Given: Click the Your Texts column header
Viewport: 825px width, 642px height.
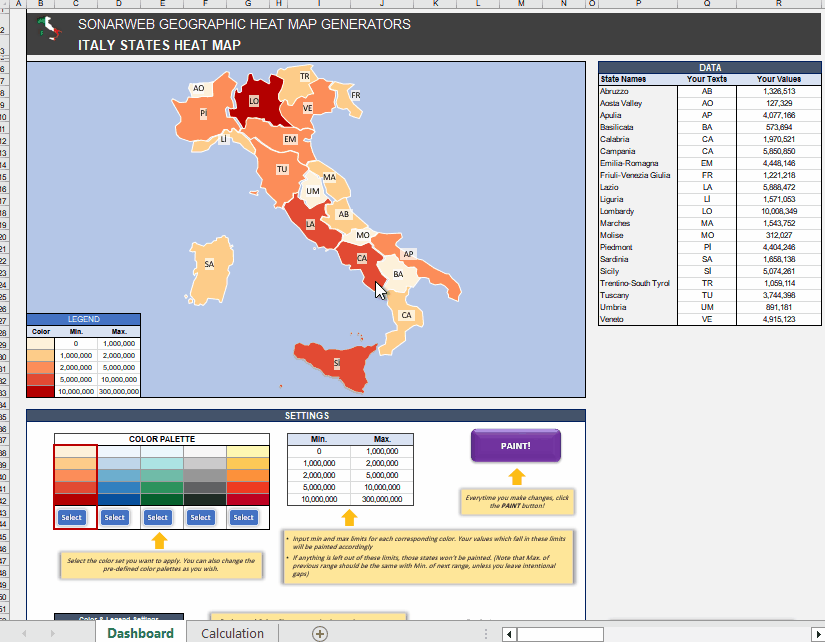Looking at the screenshot, I should [707, 79].
